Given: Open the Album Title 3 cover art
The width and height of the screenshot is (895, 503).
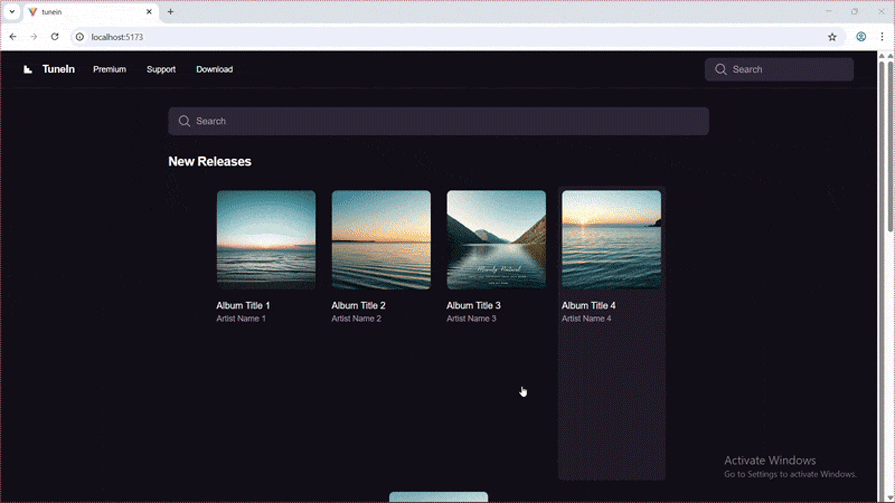Looking at the screenshot, I should [496, 240].
